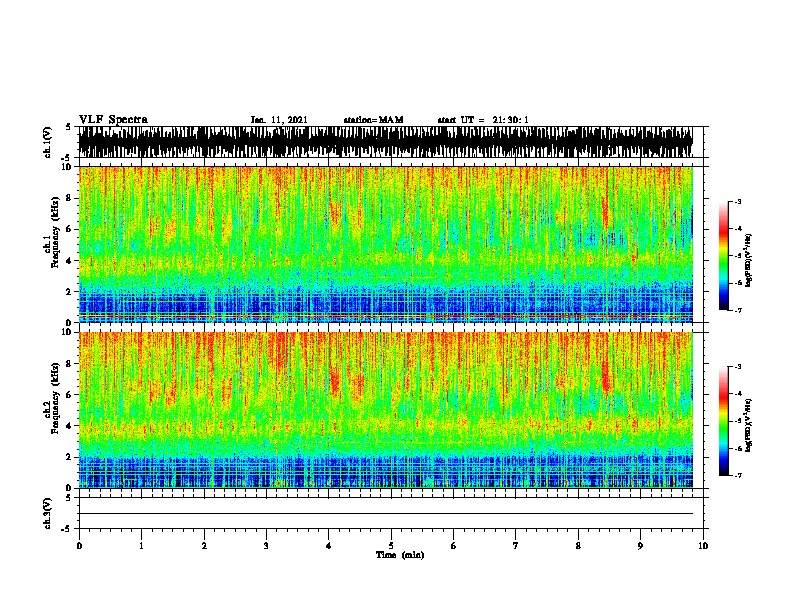Click the time axis tick label "4"
This screenshot has height=612, width=792.
tap(329, 546)
